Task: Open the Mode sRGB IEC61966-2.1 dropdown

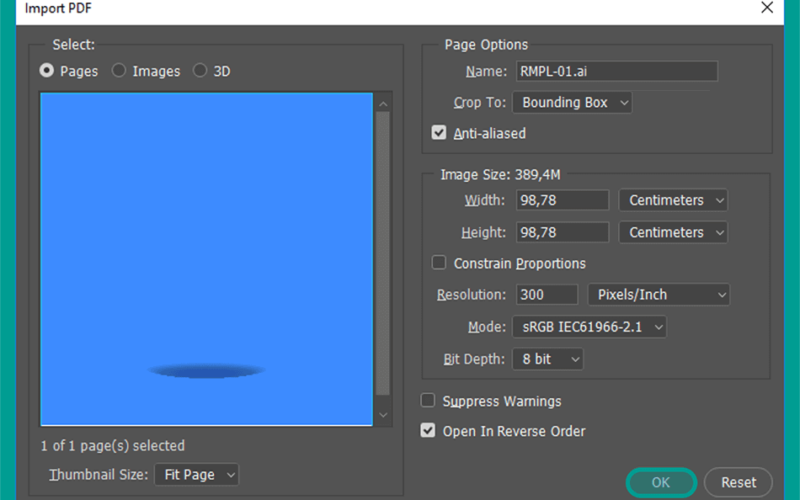Action: (589, 327)
